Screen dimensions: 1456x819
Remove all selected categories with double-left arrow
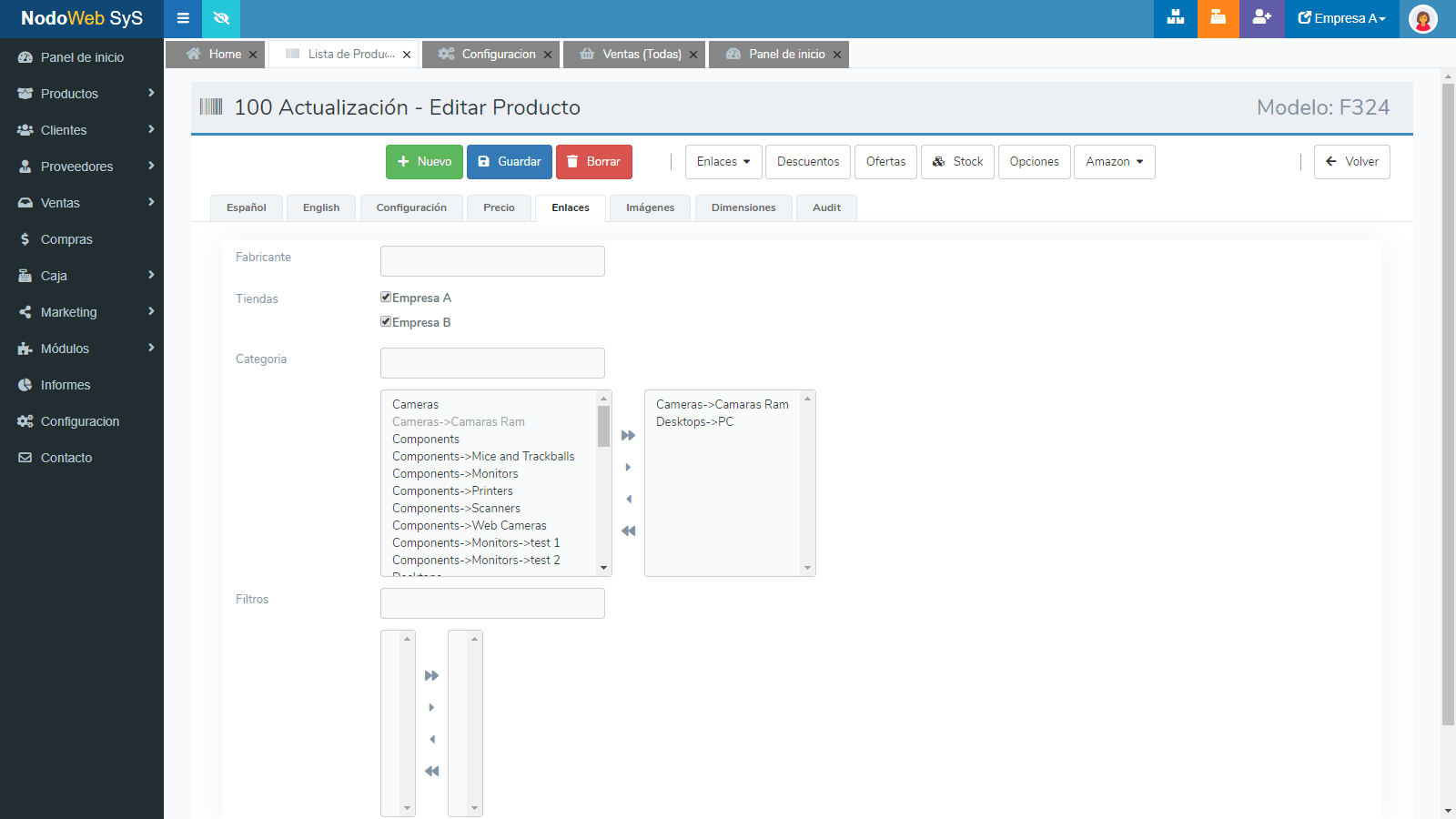coord(628,531)
